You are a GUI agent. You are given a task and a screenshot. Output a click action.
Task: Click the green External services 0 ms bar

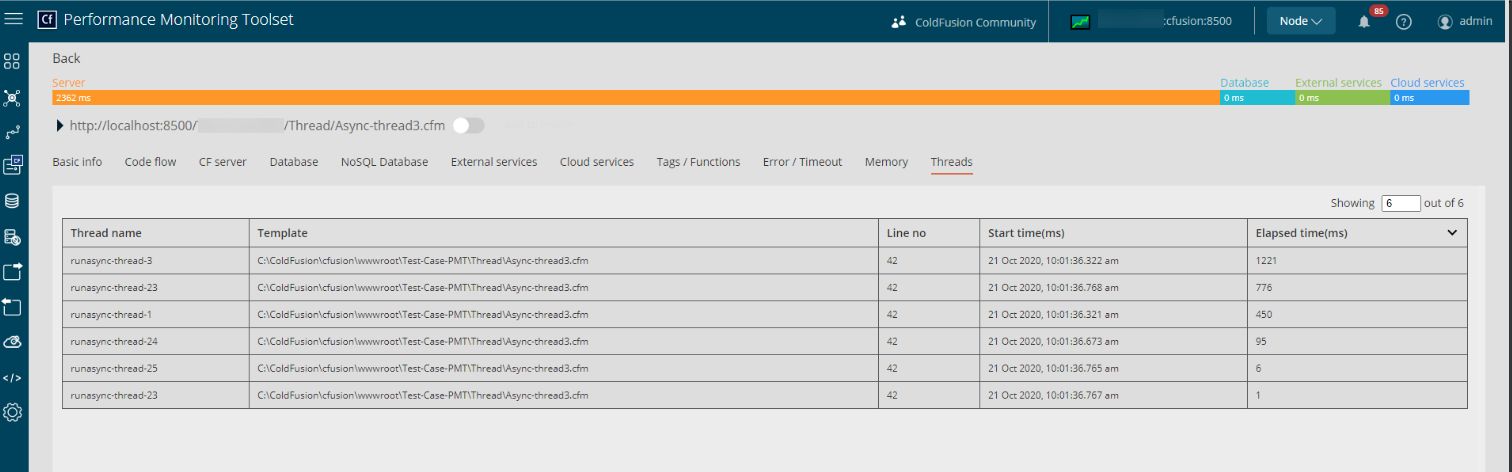click(1342, 98)
